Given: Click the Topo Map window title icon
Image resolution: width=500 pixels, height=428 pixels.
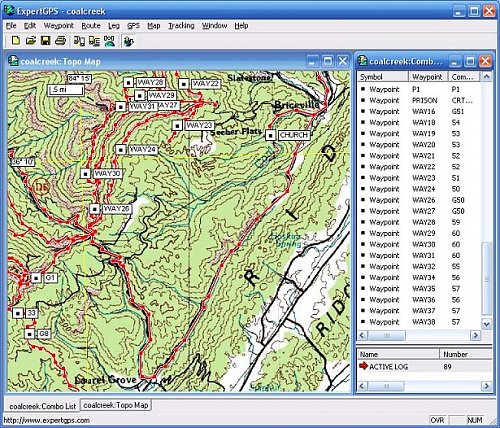Looking at the screenshot, I should (x=14, y=61).
